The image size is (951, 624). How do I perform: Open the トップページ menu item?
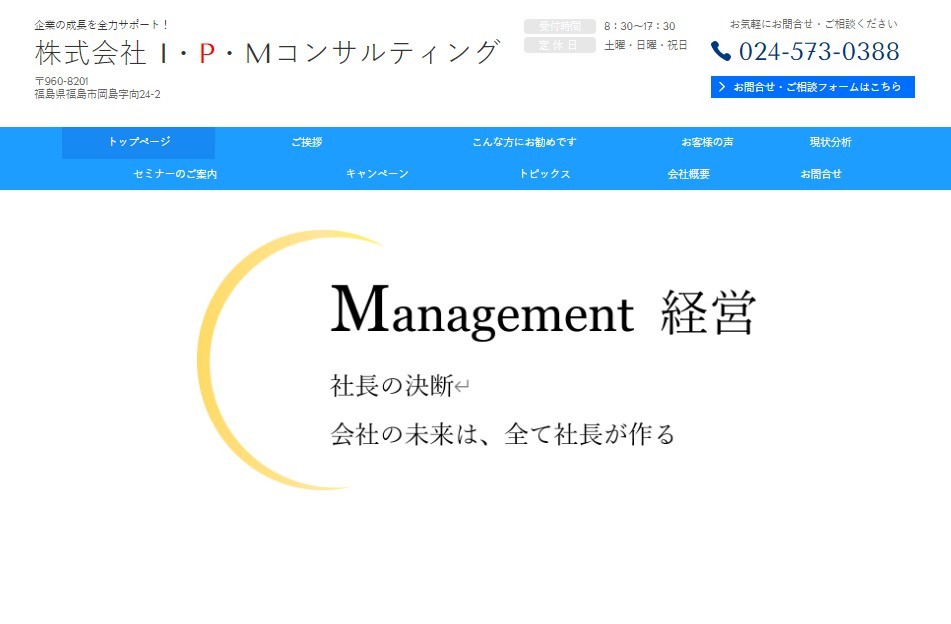(138, 142)
